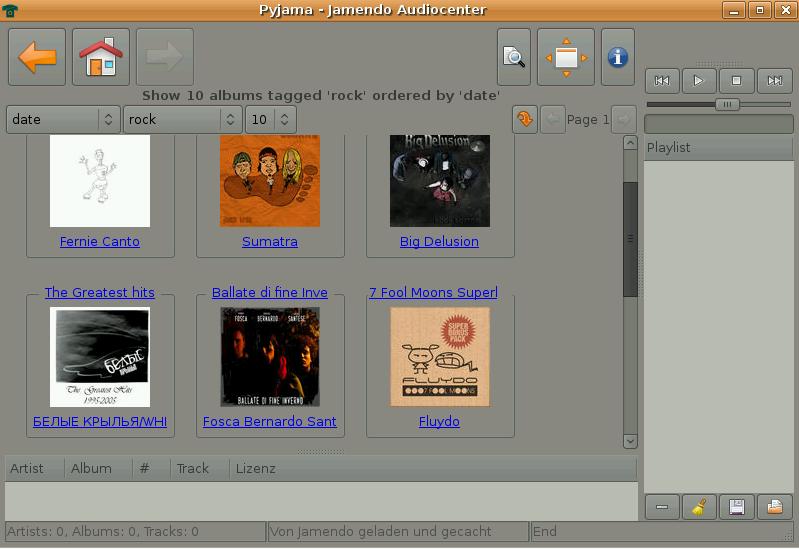
Task: Sort tracks by Artist column
Action: tap(34, 468)
